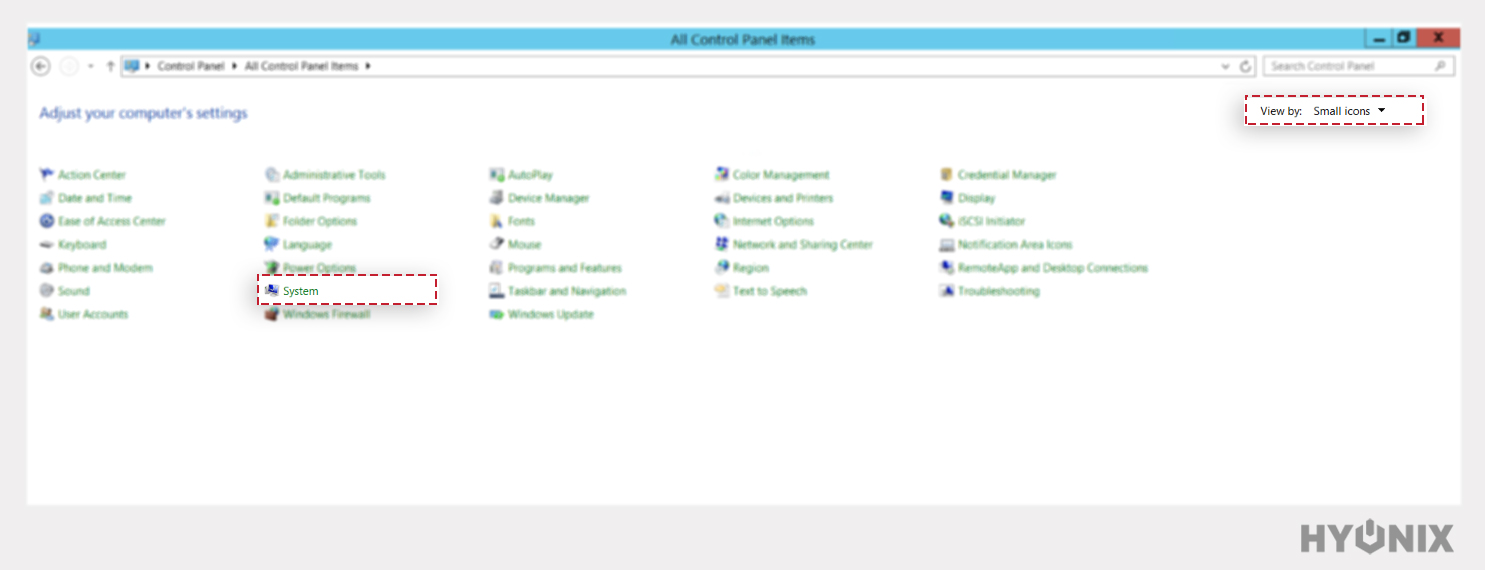
Task: Open the address bar history dropdown arrow
Action: point(1226,67)
